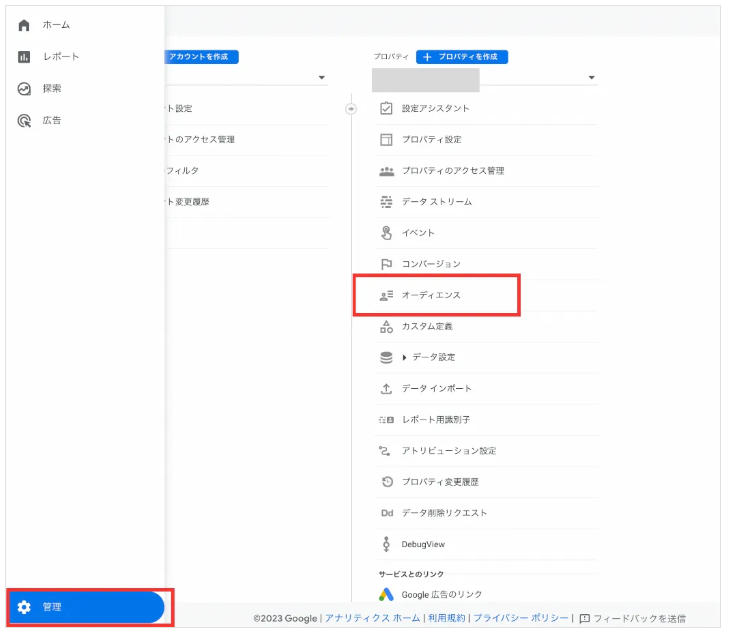Select the Explore (探索) icon
This screenshot has width=732, height=636.
pyautogui.click(x=24, y=89)
